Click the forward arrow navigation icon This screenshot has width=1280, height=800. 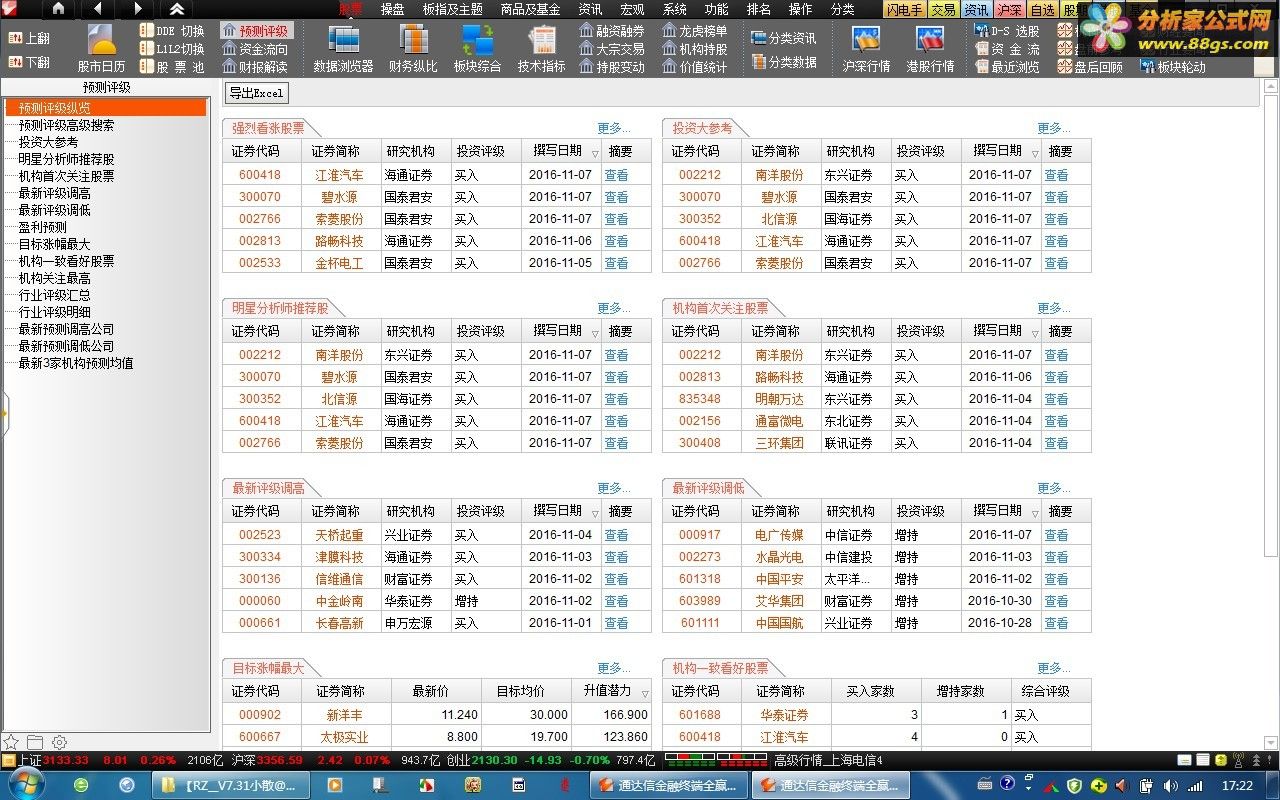point(137,9)
